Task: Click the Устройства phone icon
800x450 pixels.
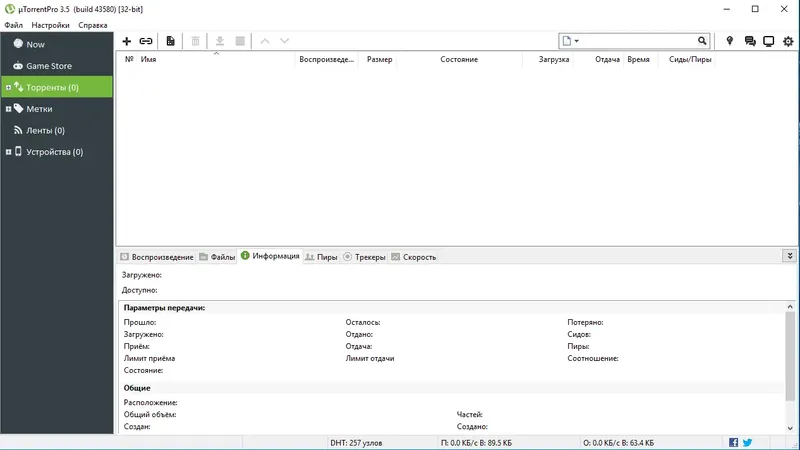Action: [18, 151]
